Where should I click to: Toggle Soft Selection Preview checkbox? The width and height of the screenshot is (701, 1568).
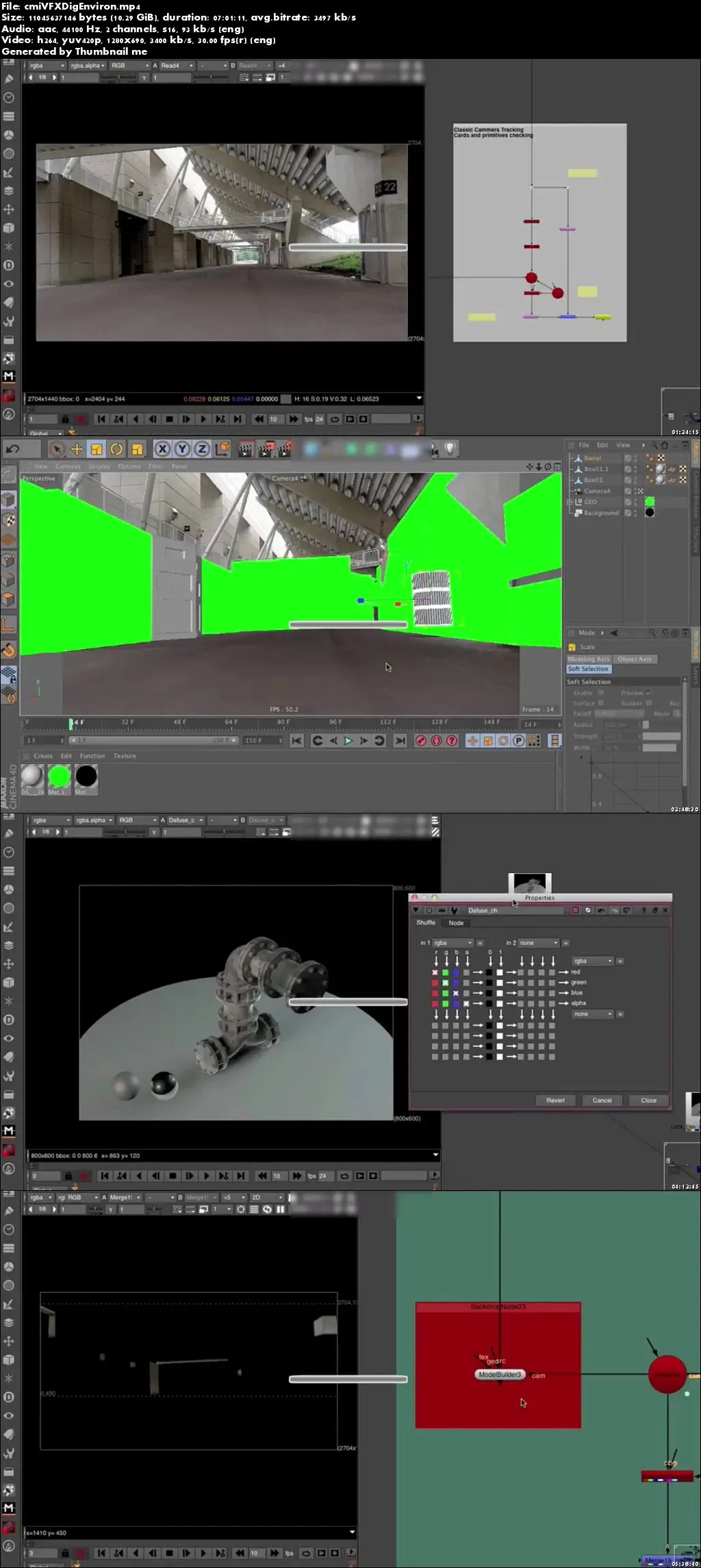[x=649, y=693]
